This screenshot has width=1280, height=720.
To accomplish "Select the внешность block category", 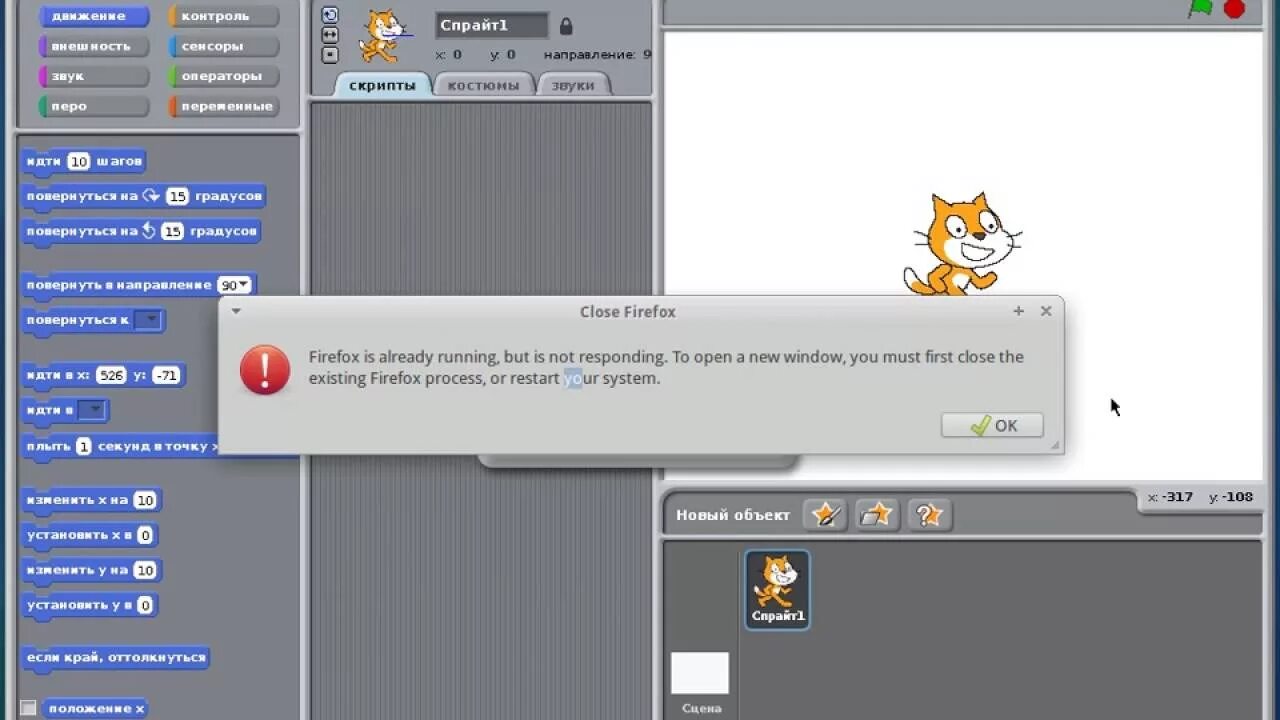I will pos(93,46).
